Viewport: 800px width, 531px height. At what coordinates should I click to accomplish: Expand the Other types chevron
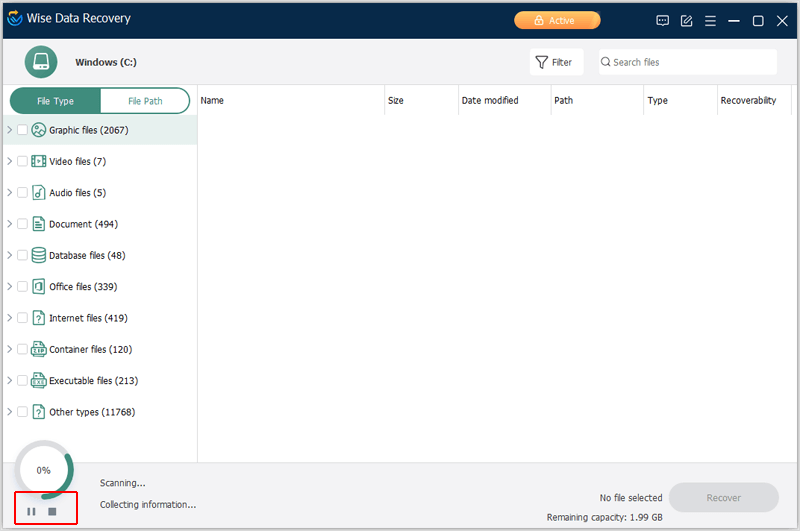coord(9,412)
